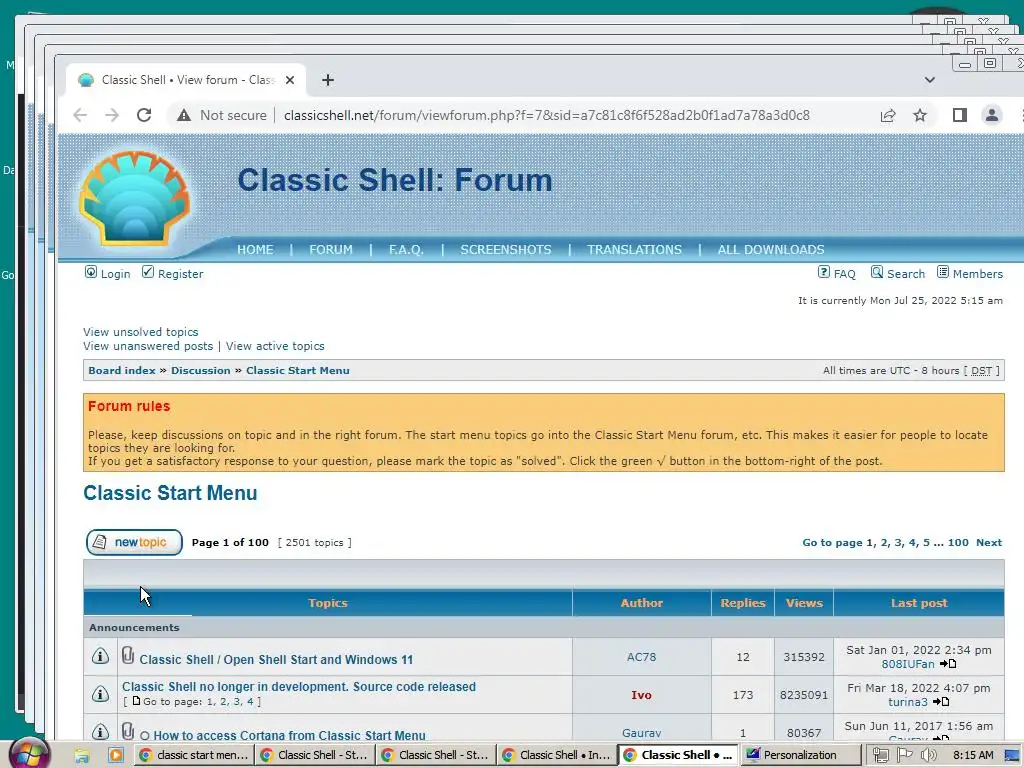The image size is (1024, 768).
Task: Launch the media player taskbar icon
Action: pos(116,756)
